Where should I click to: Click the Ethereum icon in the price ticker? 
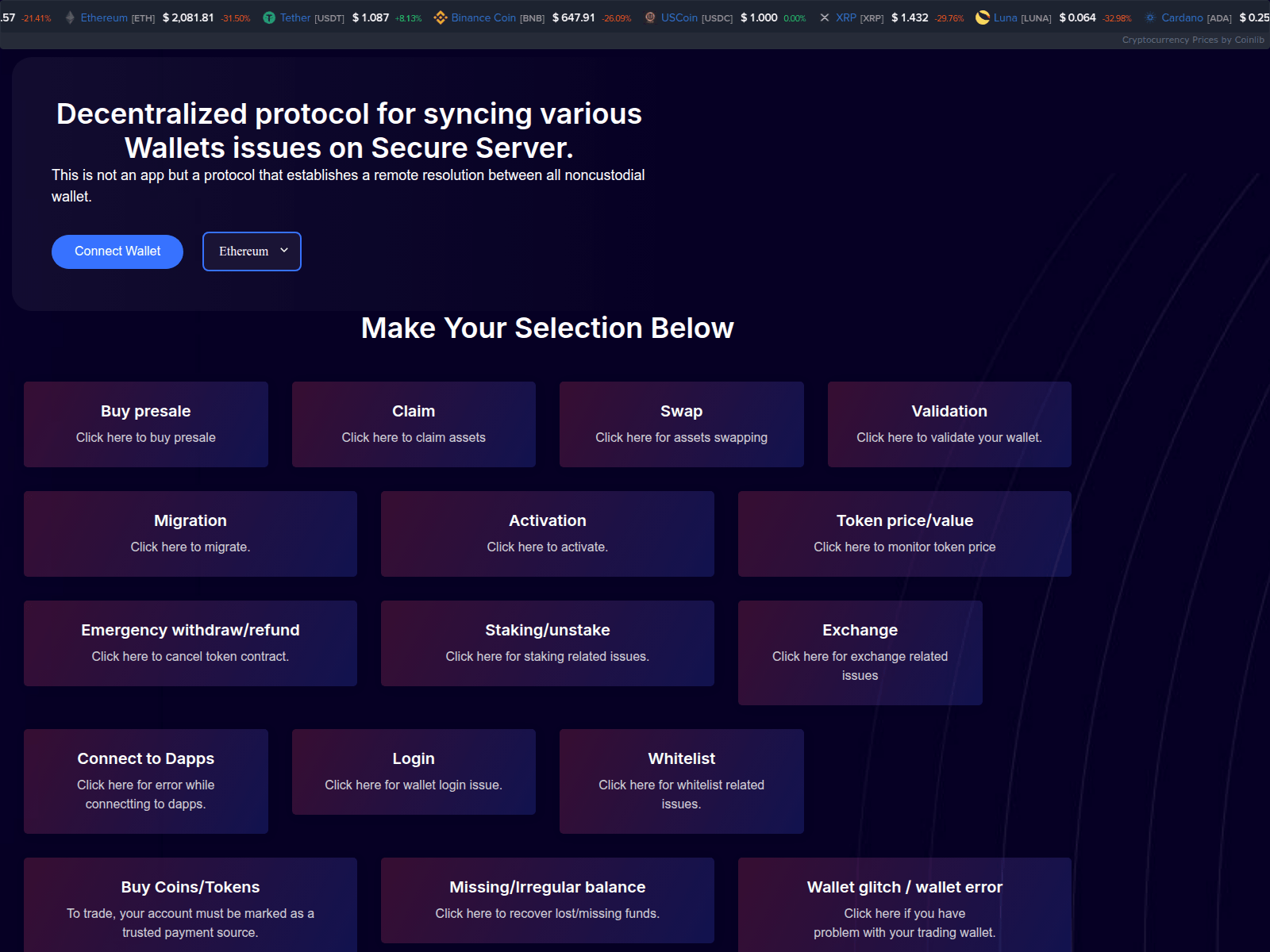click(x=71, y=17)
